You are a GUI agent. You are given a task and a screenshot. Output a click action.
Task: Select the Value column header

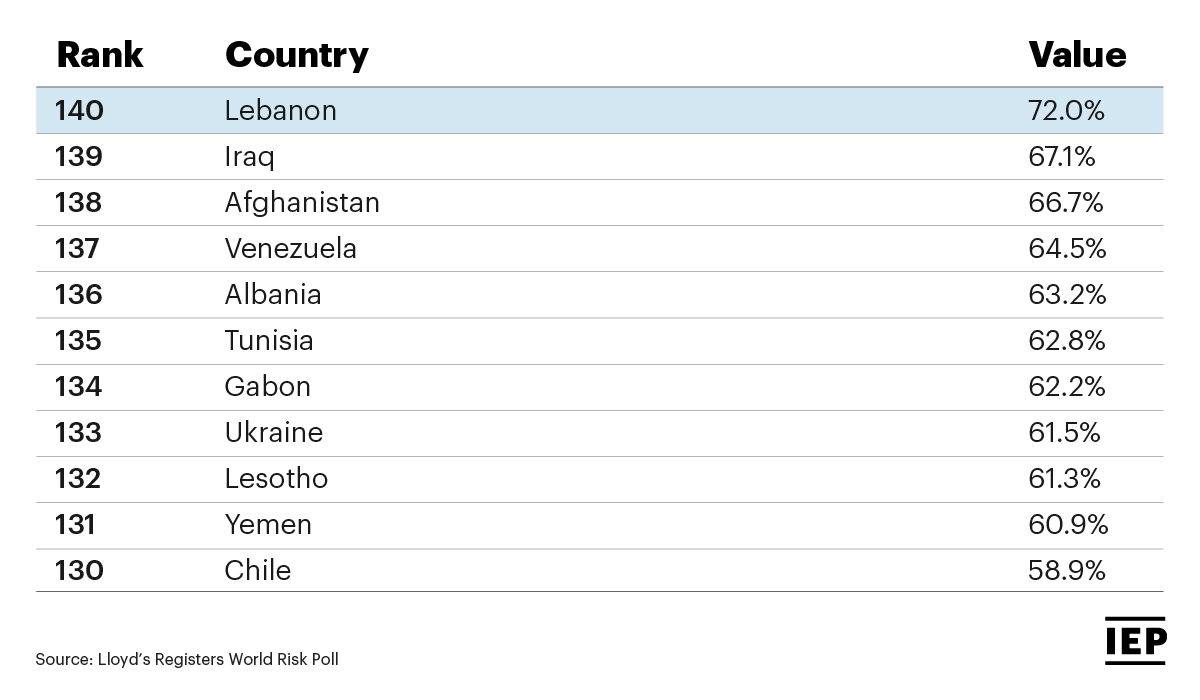click(1077, 54)
